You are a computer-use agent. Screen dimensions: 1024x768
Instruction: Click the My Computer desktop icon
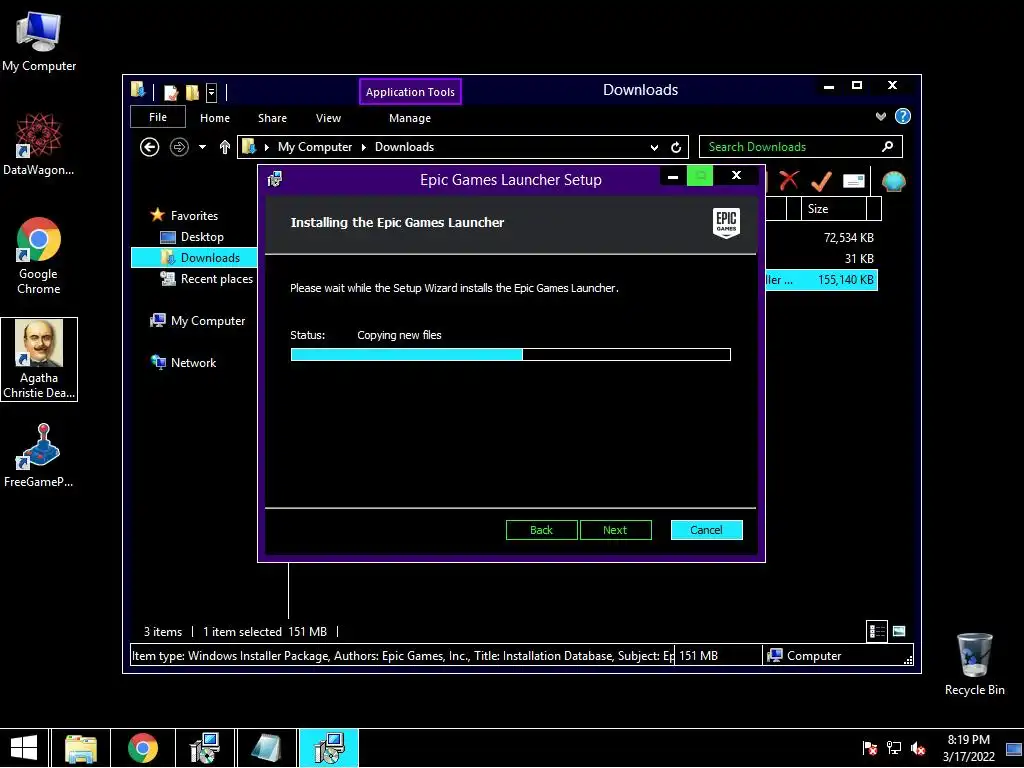(x=39, y=41)
